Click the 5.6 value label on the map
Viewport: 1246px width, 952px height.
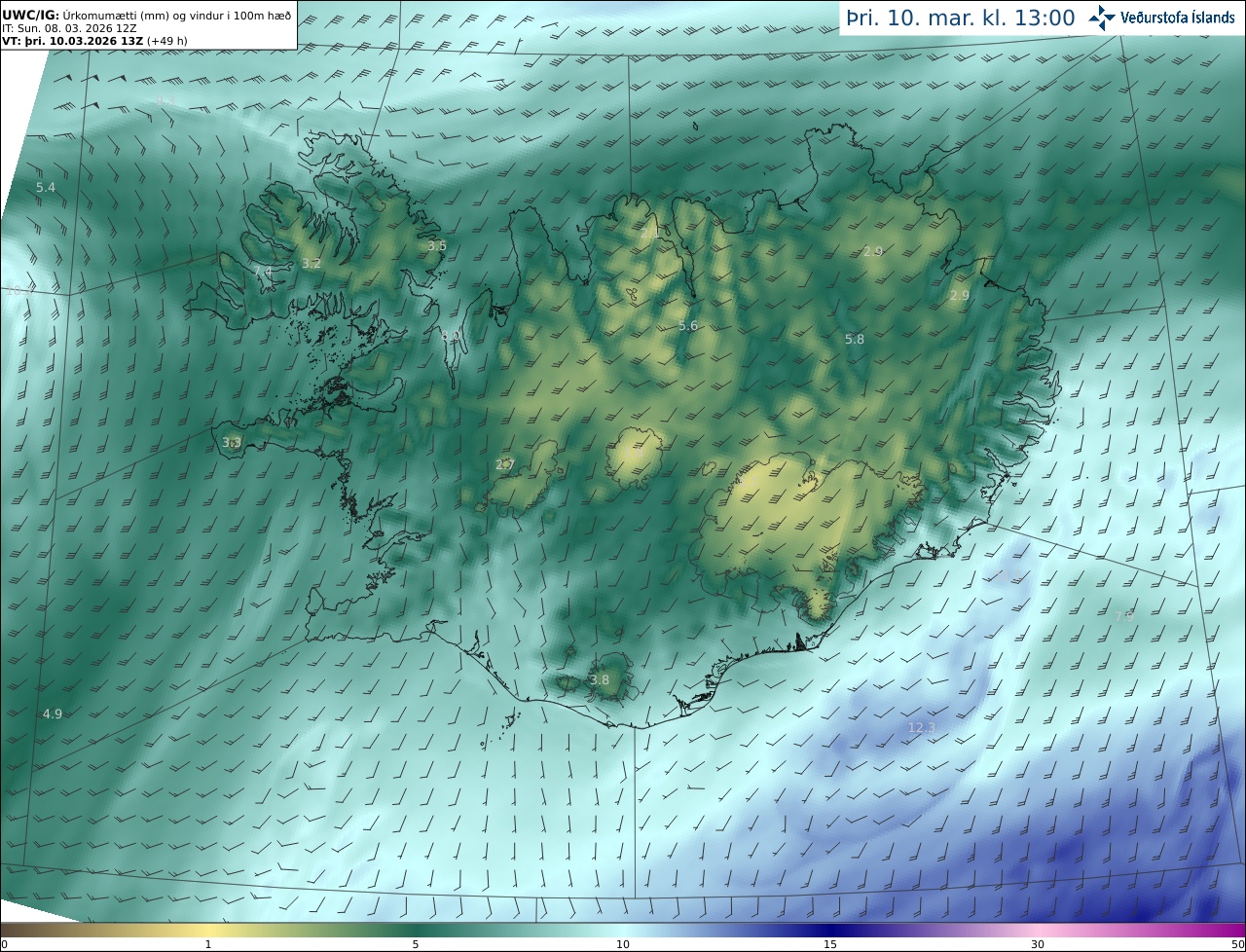tap(688, 326)
